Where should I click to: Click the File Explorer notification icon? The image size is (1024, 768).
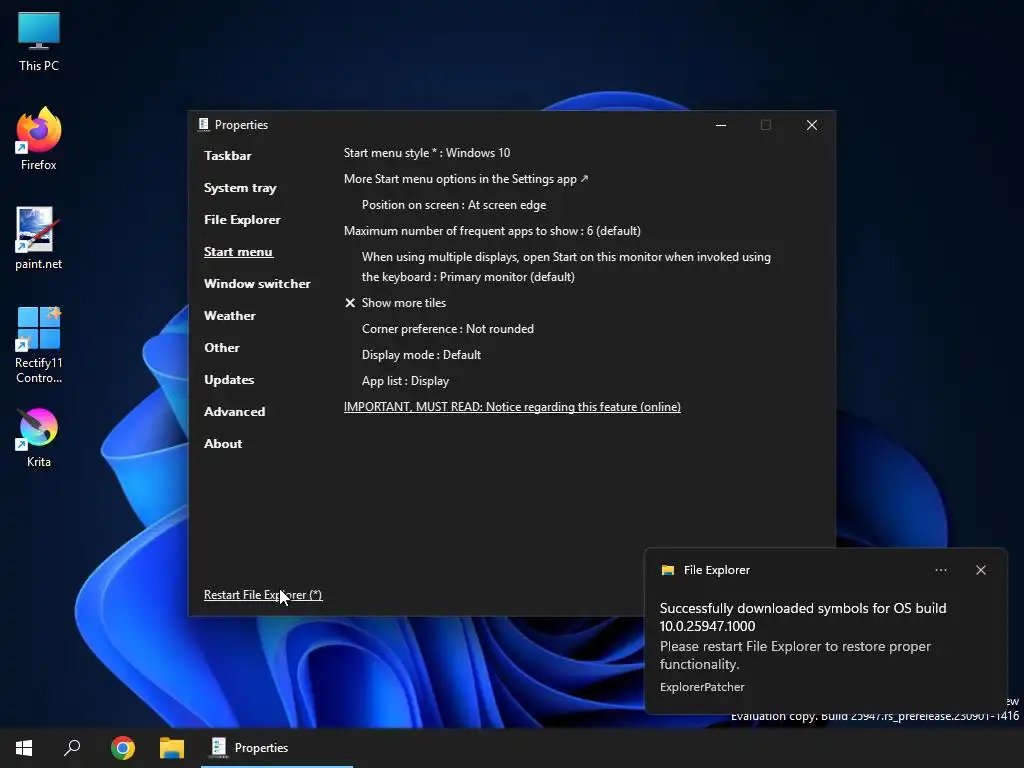[667, 570]
